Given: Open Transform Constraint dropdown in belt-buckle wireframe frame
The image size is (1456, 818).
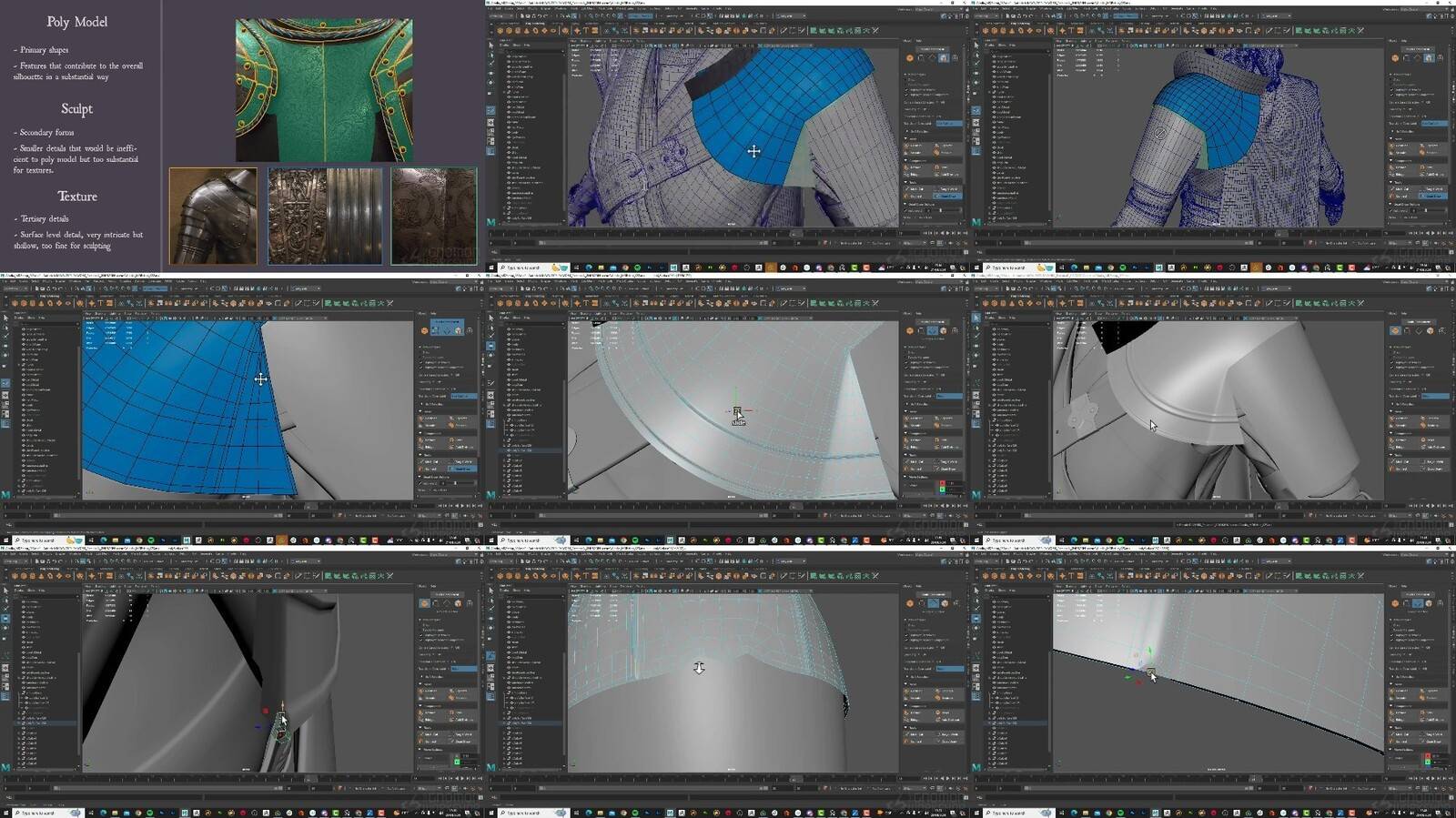Looking at the screenshot, I should pyautogui.click(x=948, y=123).
